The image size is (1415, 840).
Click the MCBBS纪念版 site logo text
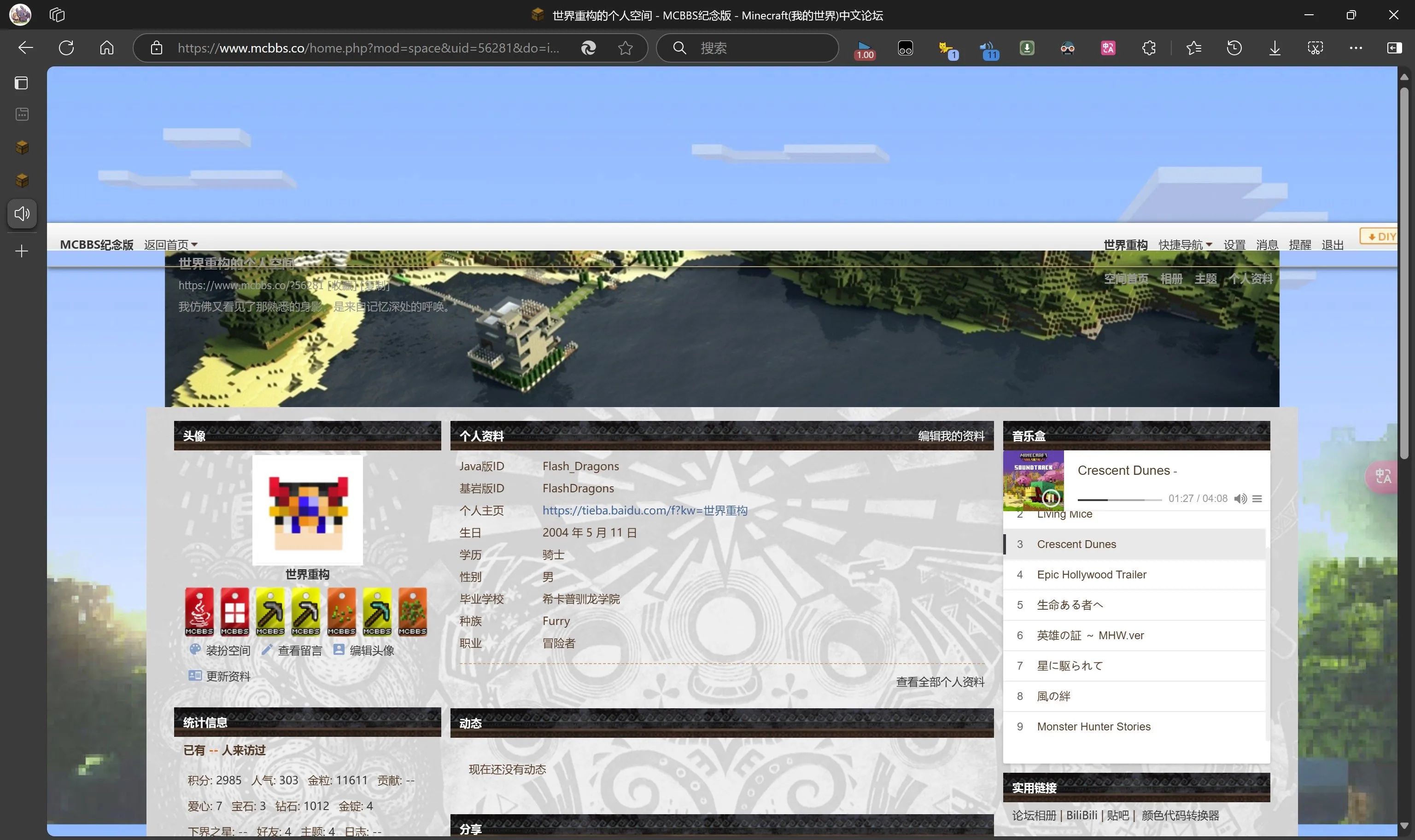coord(97,245)
